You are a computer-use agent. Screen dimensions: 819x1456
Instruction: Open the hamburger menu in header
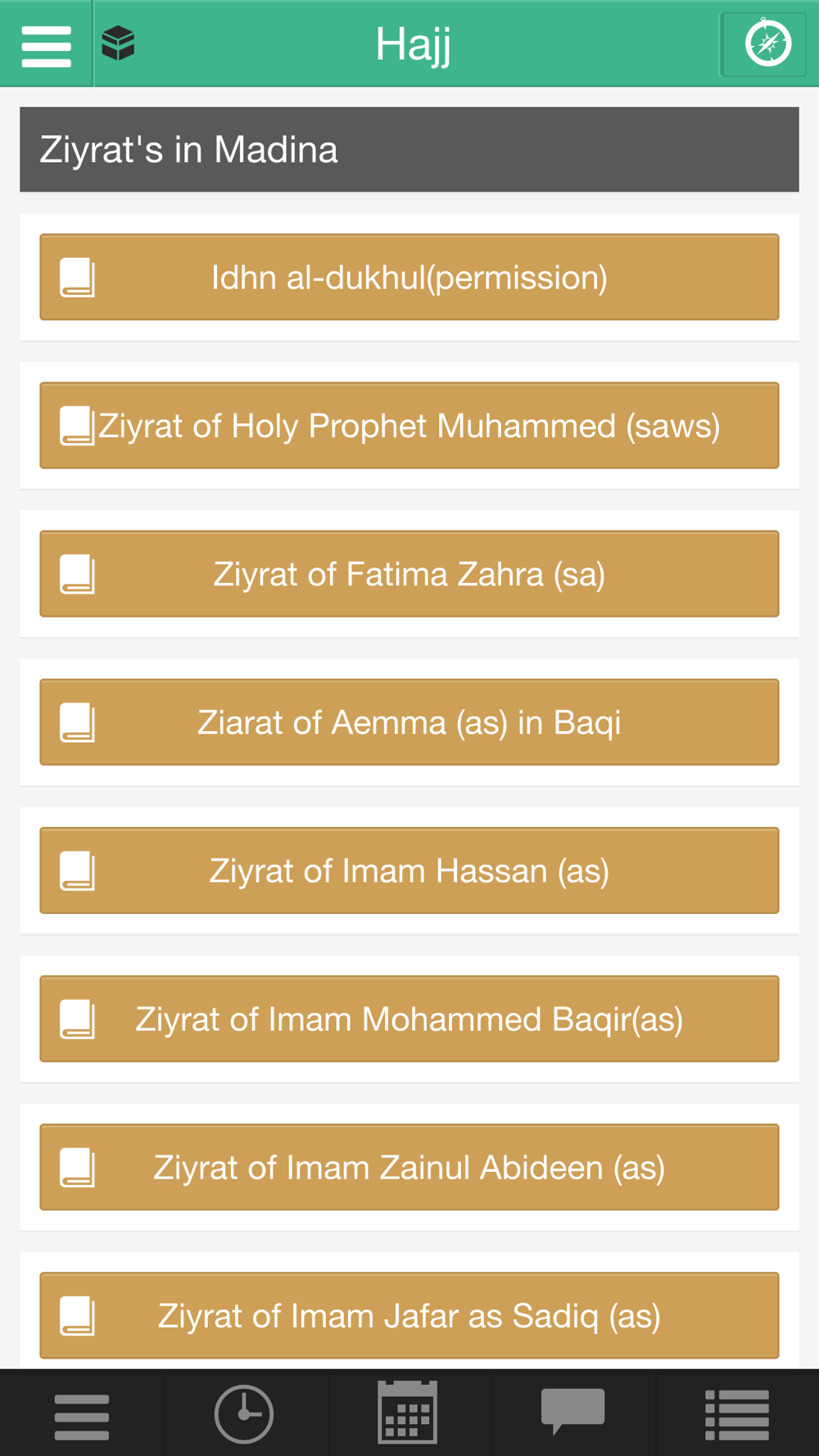click(46, 45)
